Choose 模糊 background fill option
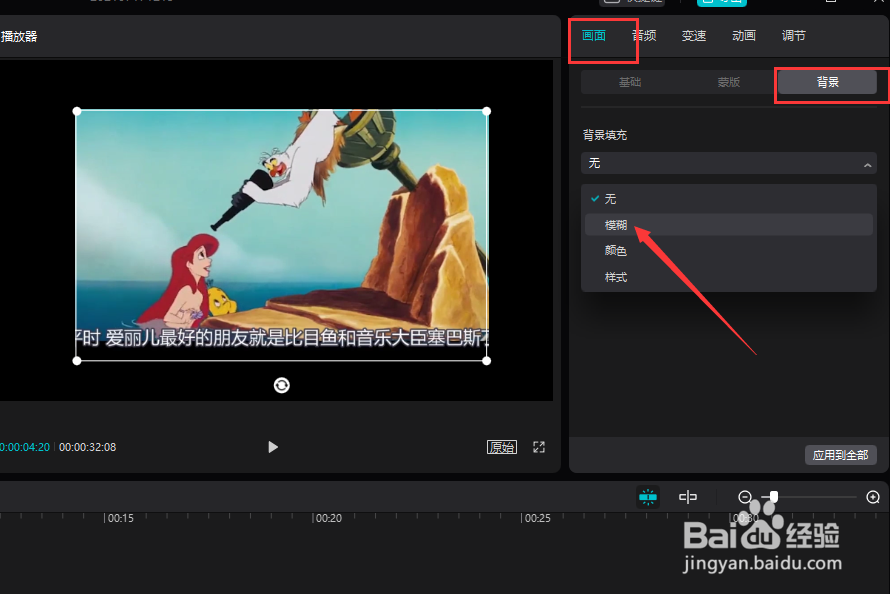This screenshot has width=890, height=594. tap(729, 225)
